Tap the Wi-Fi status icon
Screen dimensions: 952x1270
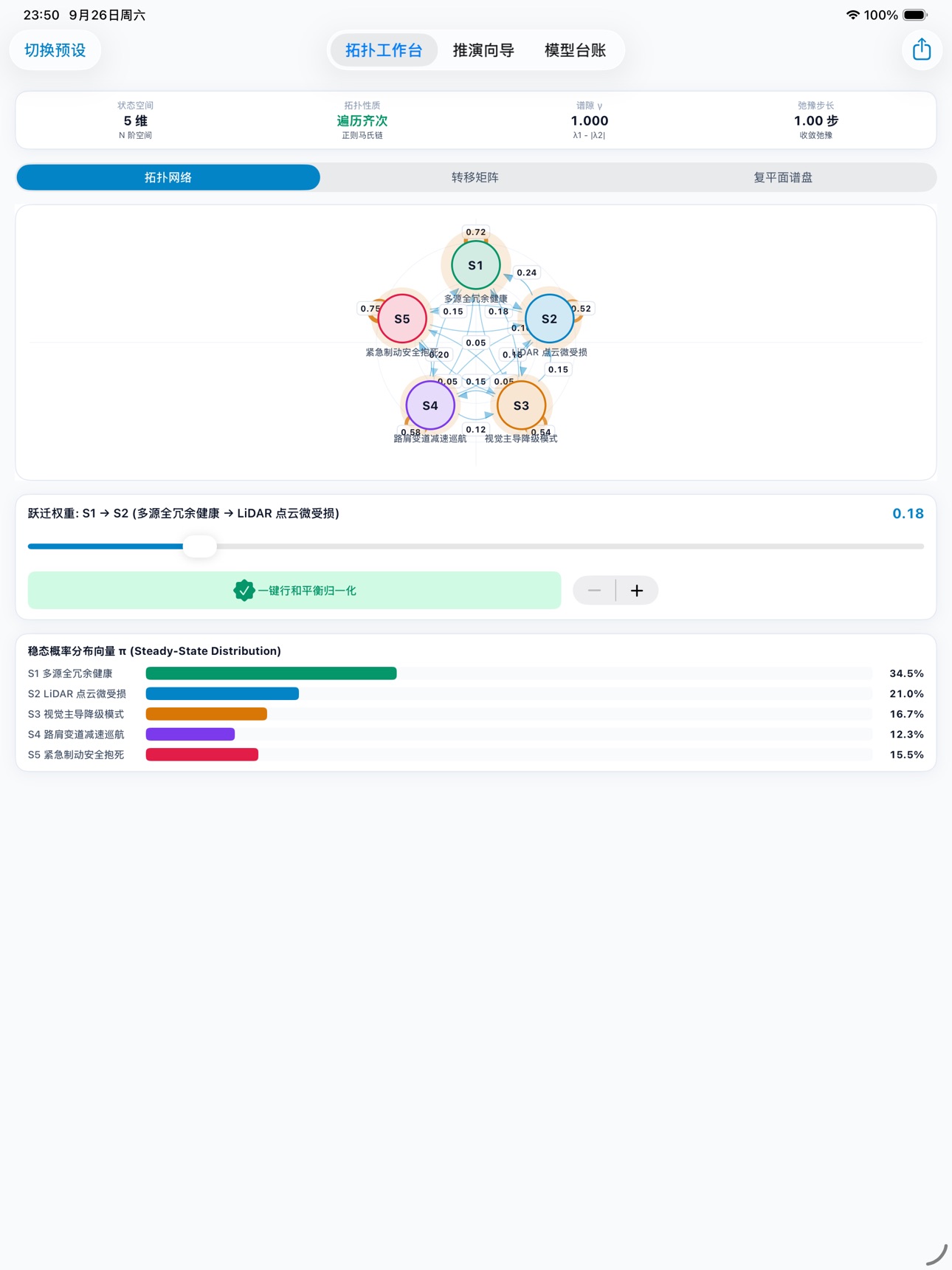(853, 15)
